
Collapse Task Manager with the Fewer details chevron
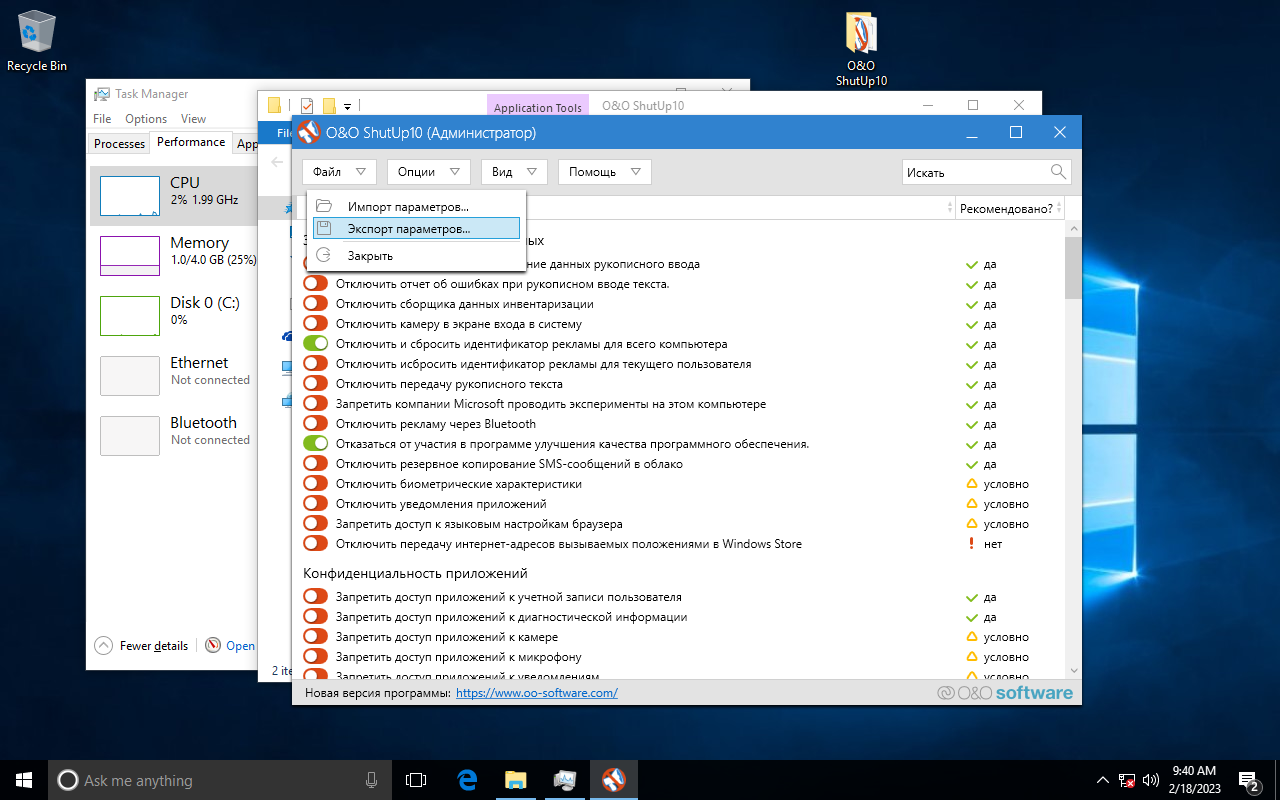(104, 645)
